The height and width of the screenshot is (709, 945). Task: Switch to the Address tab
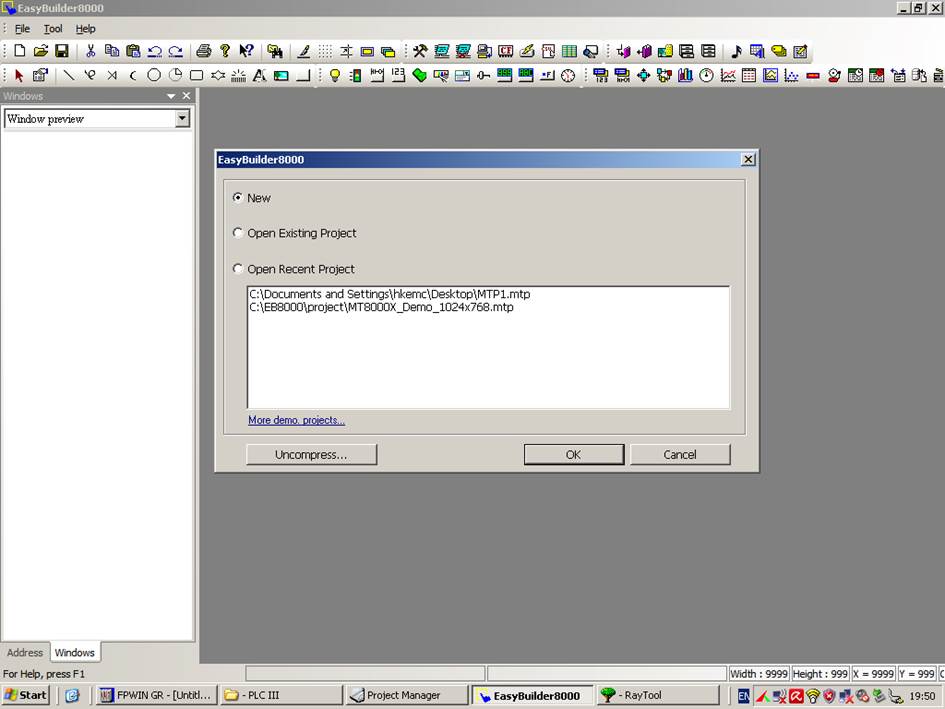point(24,652)
